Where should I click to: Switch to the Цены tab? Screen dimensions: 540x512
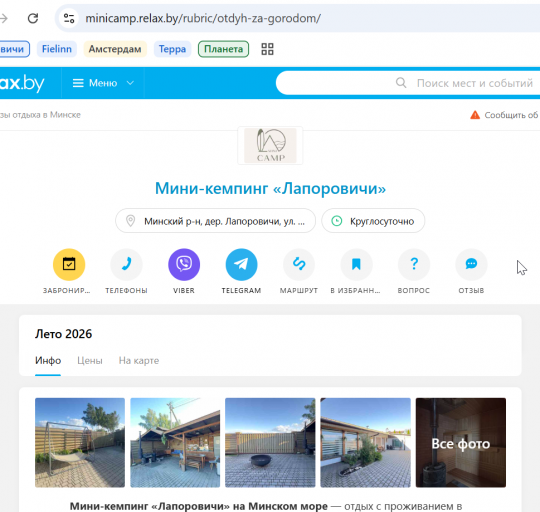(x=90, y=361)
